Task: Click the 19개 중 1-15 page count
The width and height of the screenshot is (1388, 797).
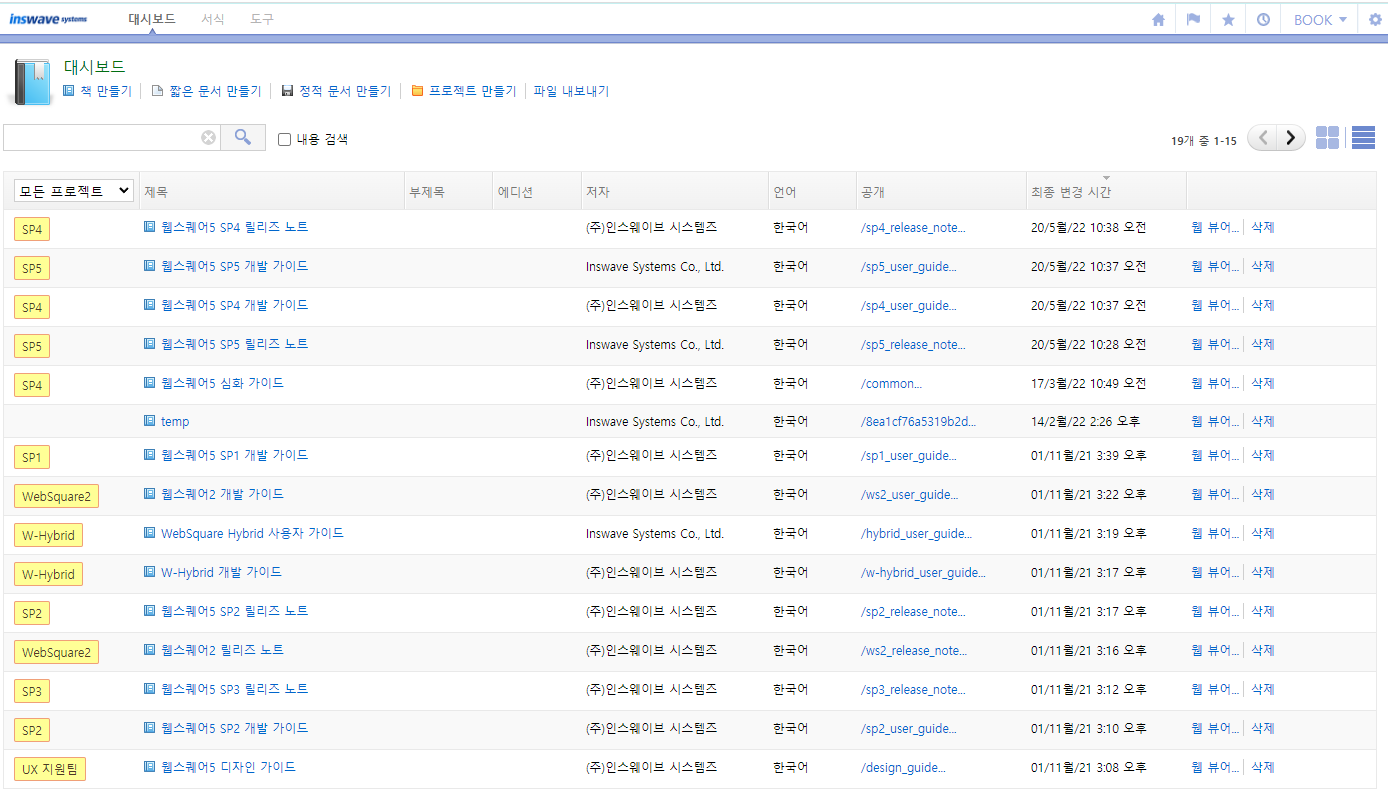Action: pos(1204,141)
